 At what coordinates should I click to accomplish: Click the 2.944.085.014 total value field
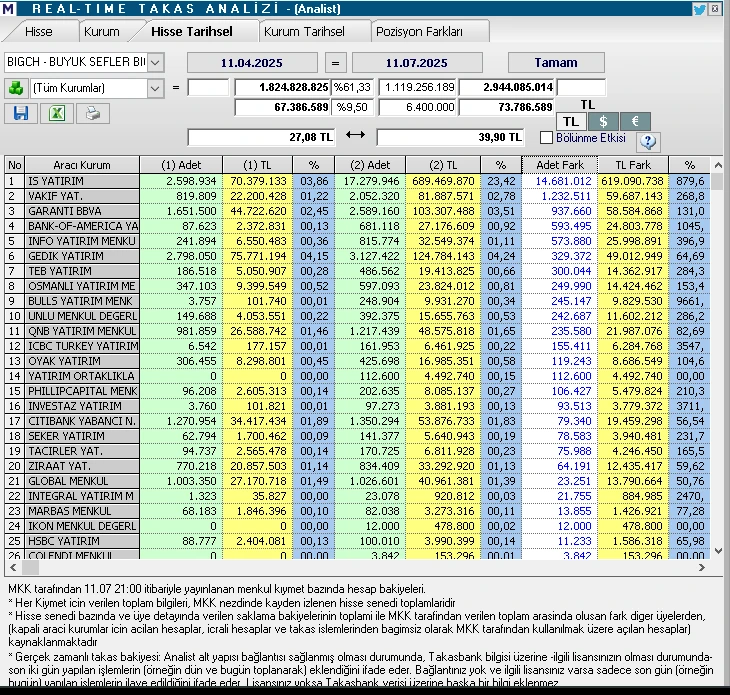point(507,87)
